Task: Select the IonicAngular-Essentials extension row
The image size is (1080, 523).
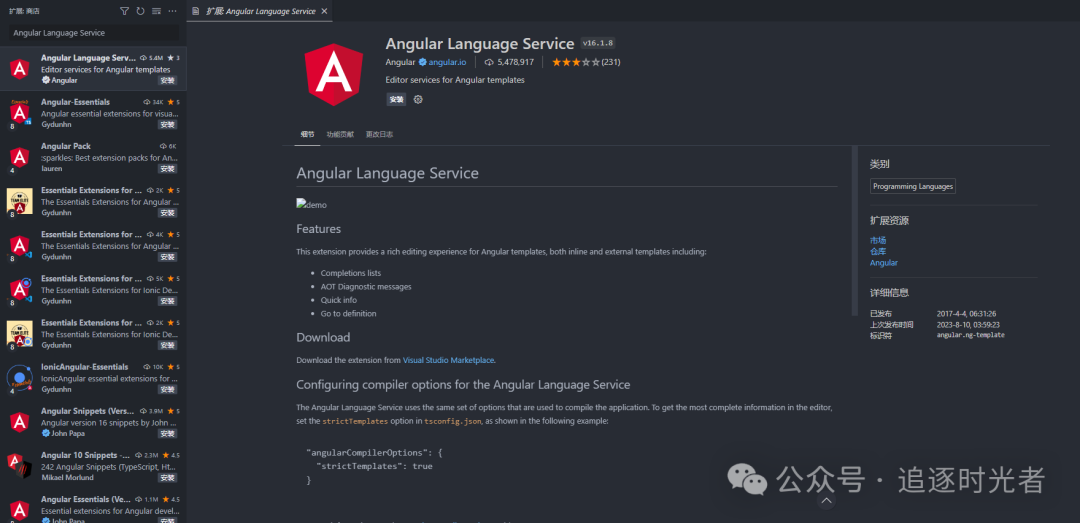Action: tap(93, 378)
